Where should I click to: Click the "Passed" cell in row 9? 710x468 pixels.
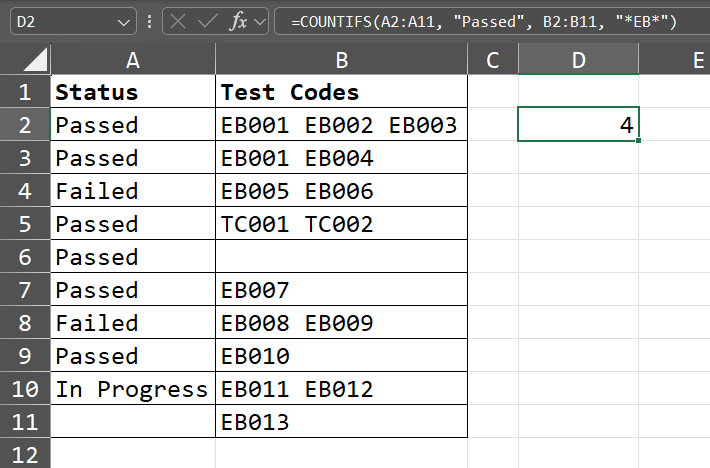[x=133, y=356]
